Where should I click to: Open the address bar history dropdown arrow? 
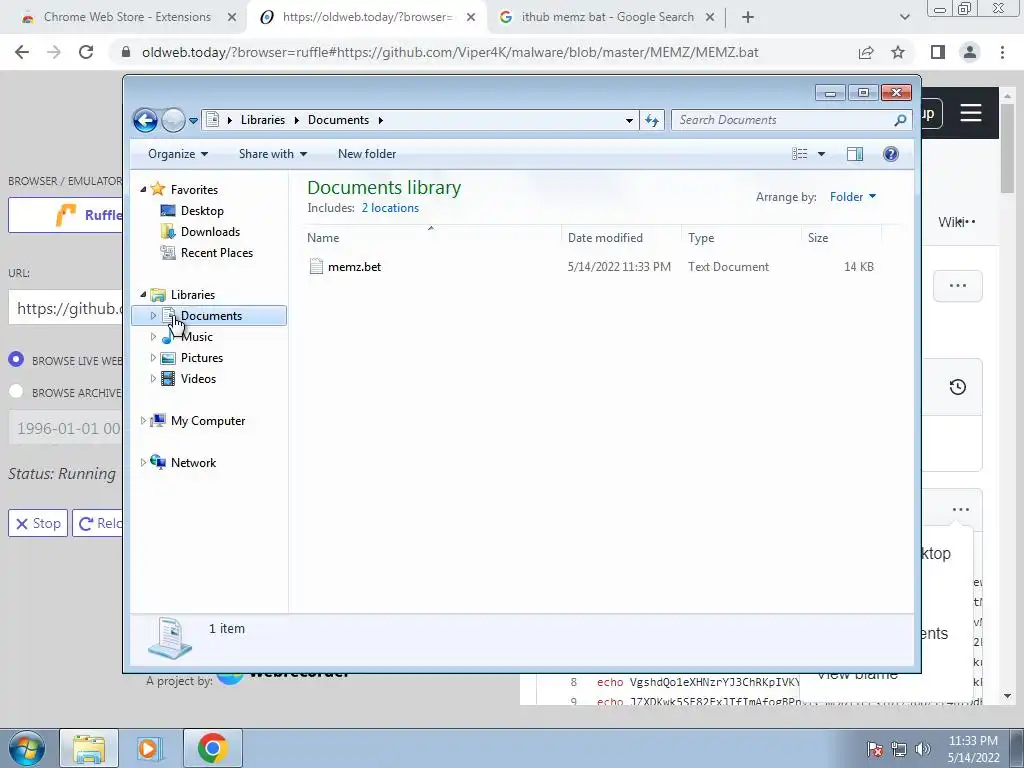(x=629, y=120)
